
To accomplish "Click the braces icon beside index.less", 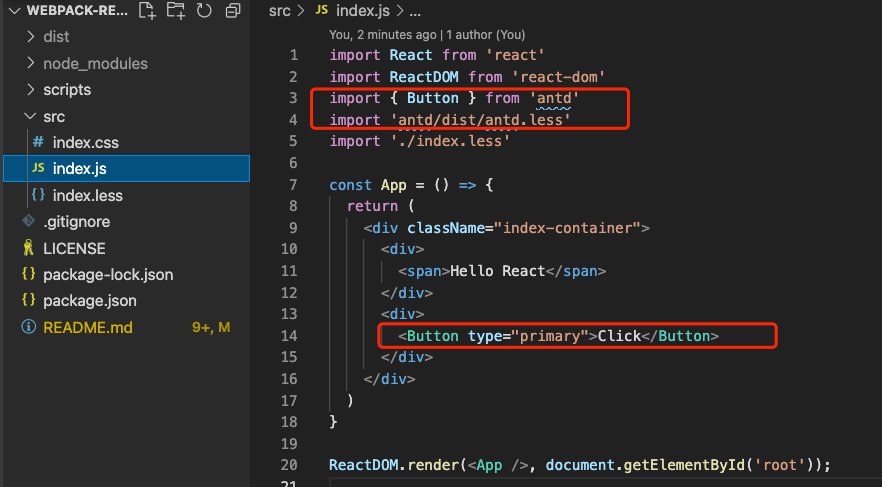I will [x=38, y=195].
